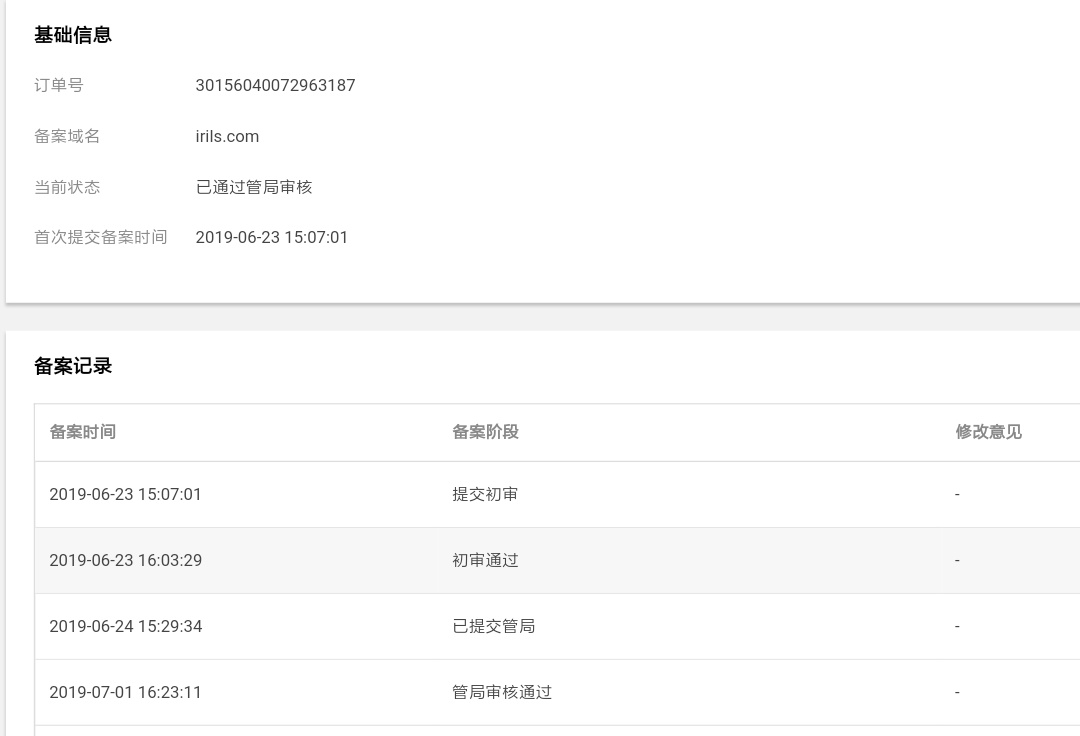Screen dimensions: 1080x736
Task: Click the domain name irils.com
Action: click(227, 136)
